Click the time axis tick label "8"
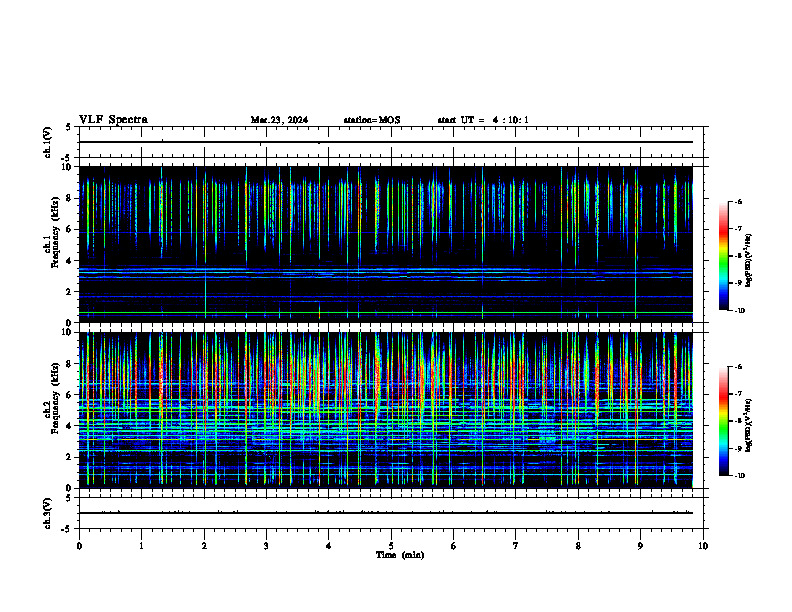792x612 pixels. pyautogui.click(x=578, y=546)
